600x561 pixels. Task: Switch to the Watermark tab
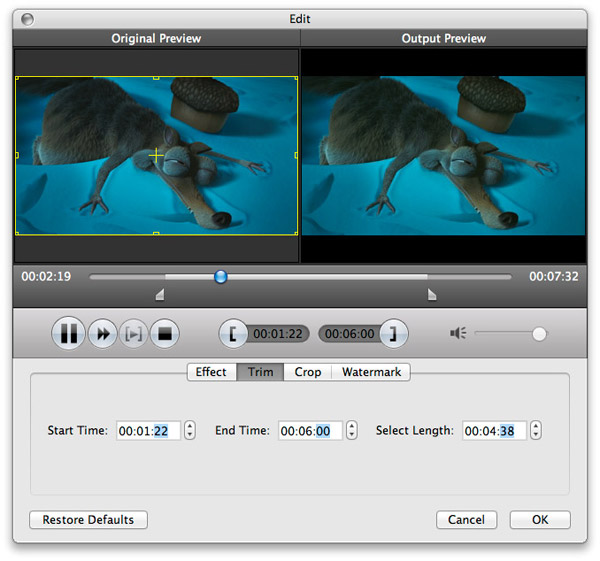click(x=371, y=372)
